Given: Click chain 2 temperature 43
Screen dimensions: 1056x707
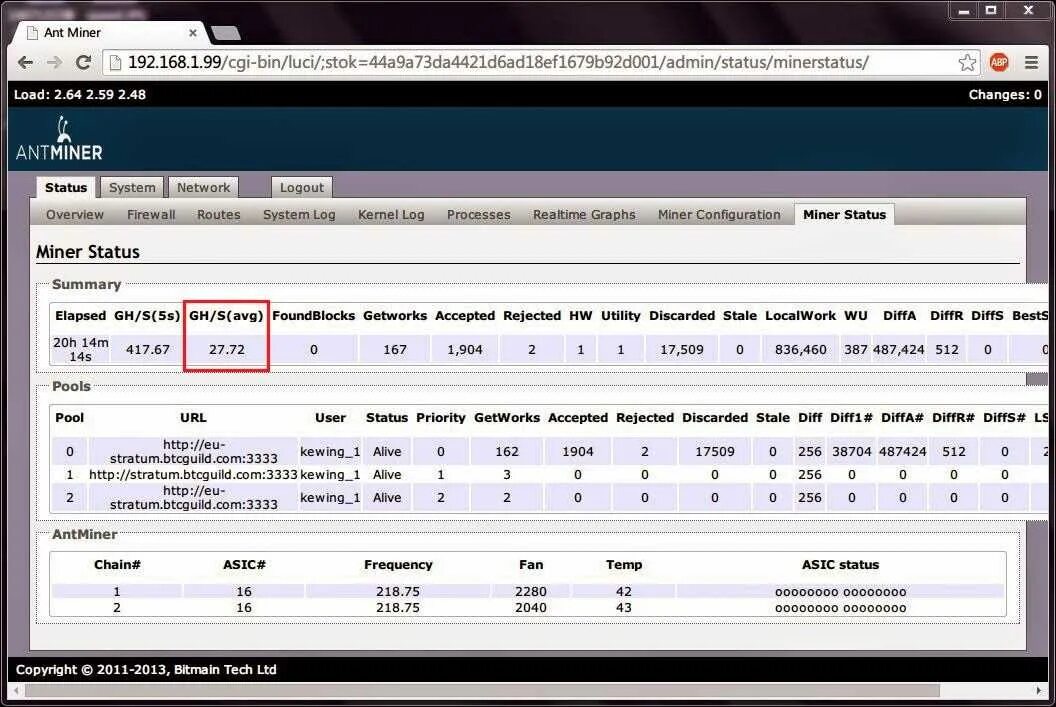Looking at the screenshot, I should [x=624, y=607].
